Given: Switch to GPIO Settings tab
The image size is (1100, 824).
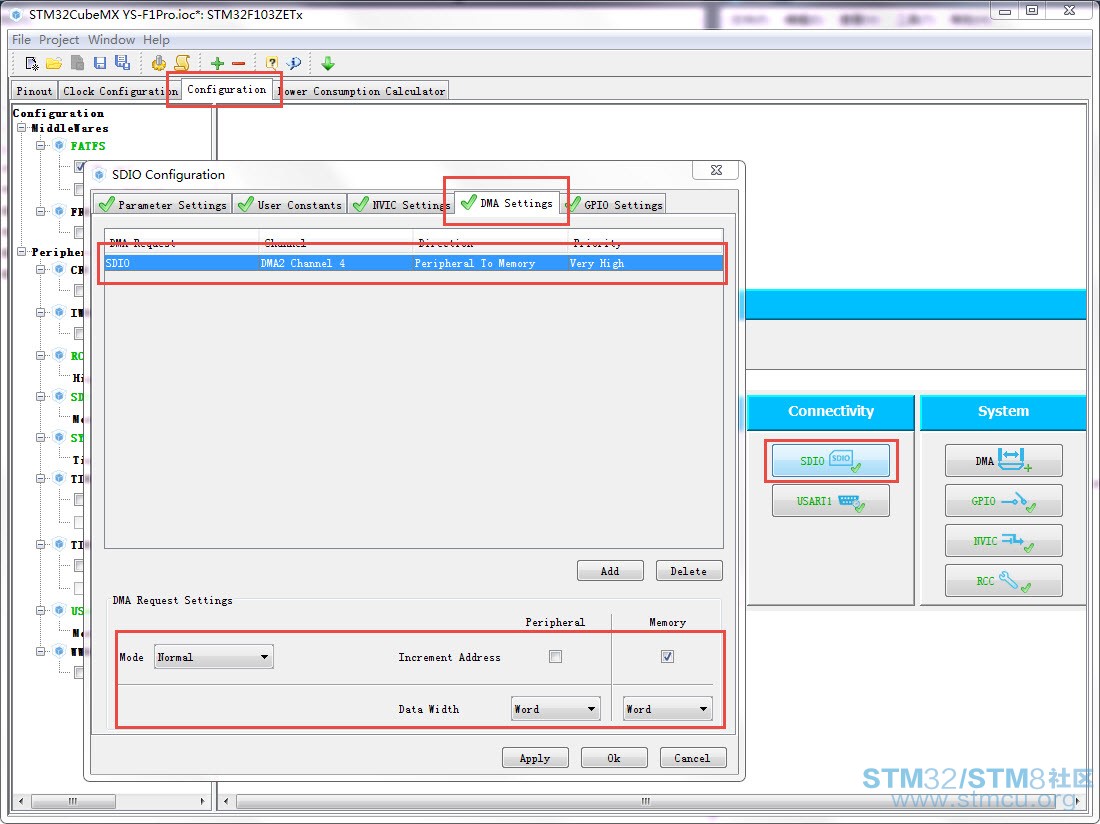Looking at the screenshot, I should (615, 204).
